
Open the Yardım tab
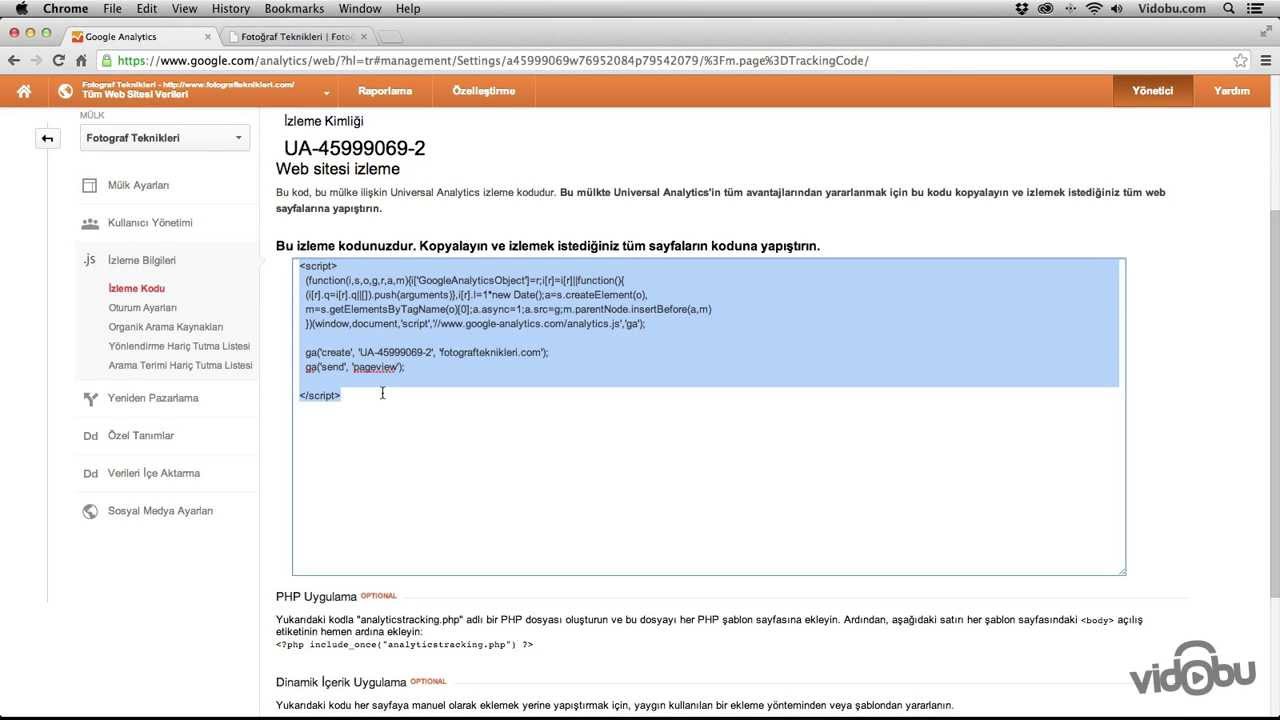point(1232,91)
